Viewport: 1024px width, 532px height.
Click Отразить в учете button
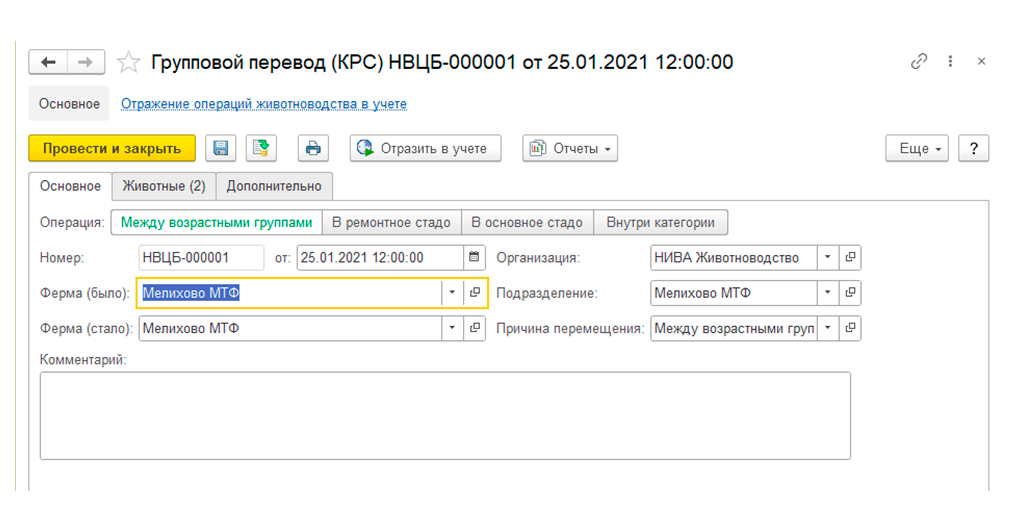pyautogui.click(x=425, y=148)
